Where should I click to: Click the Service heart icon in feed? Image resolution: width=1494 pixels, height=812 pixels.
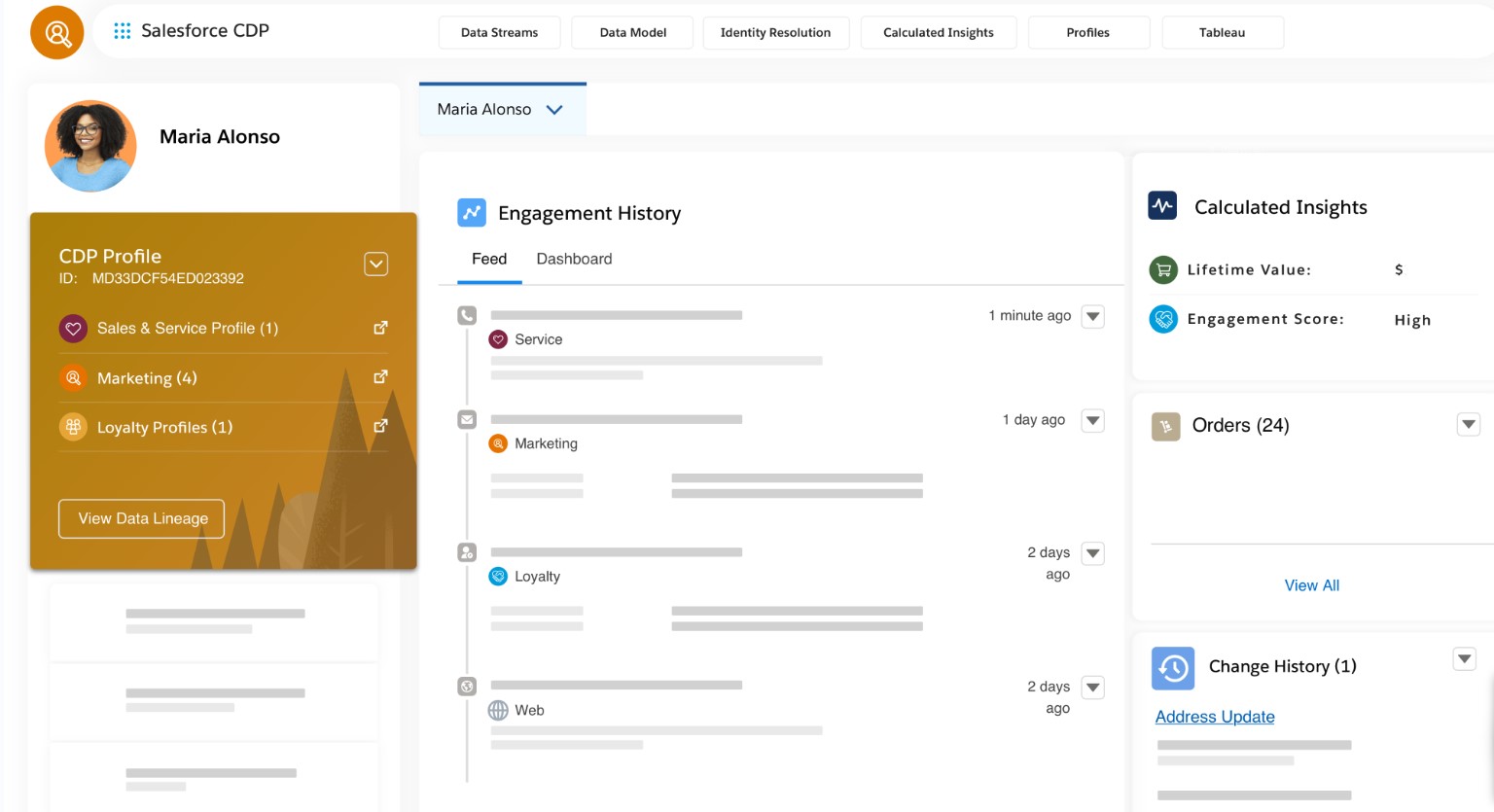498,339
